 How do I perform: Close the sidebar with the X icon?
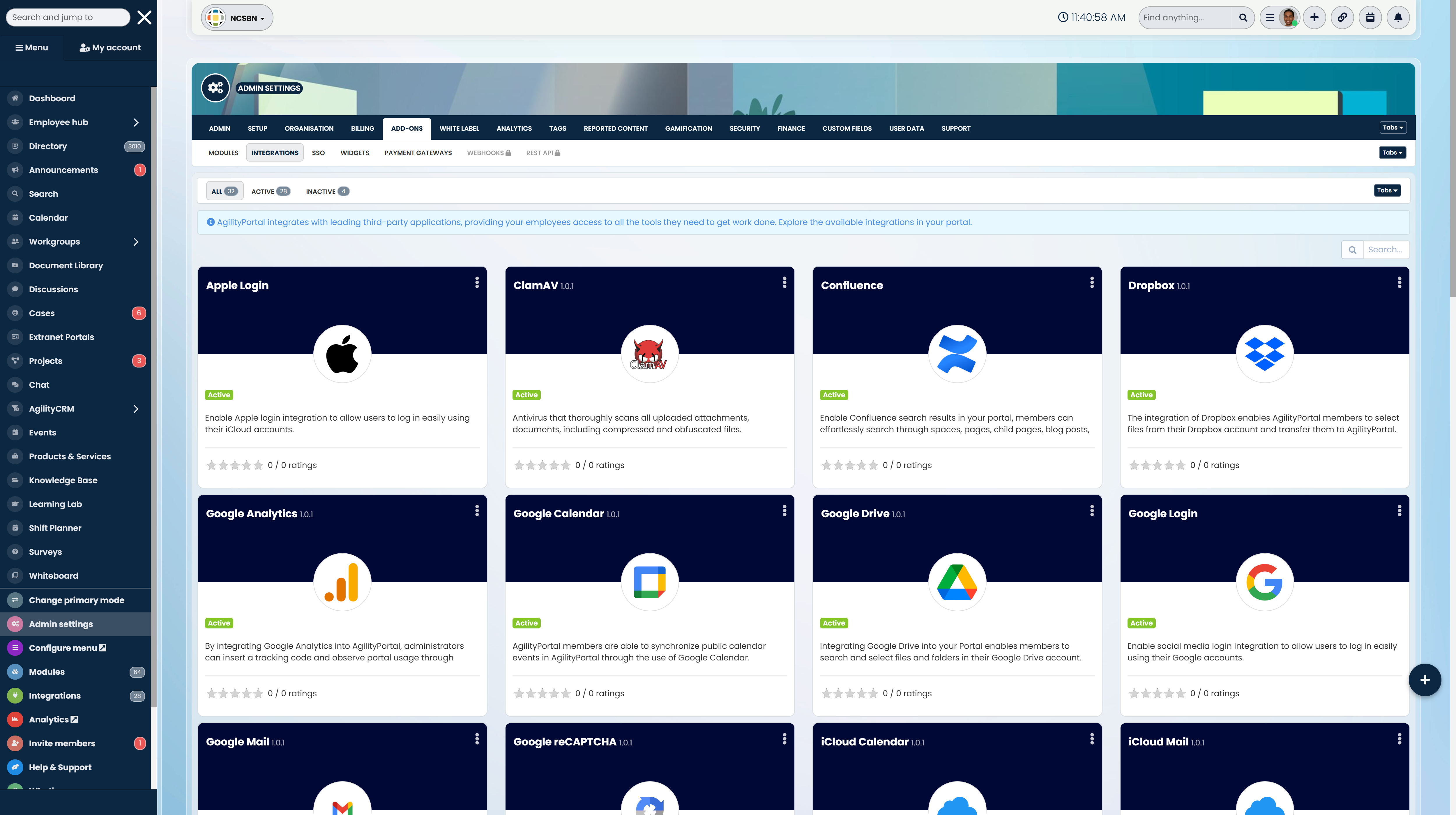coord(144,17)
